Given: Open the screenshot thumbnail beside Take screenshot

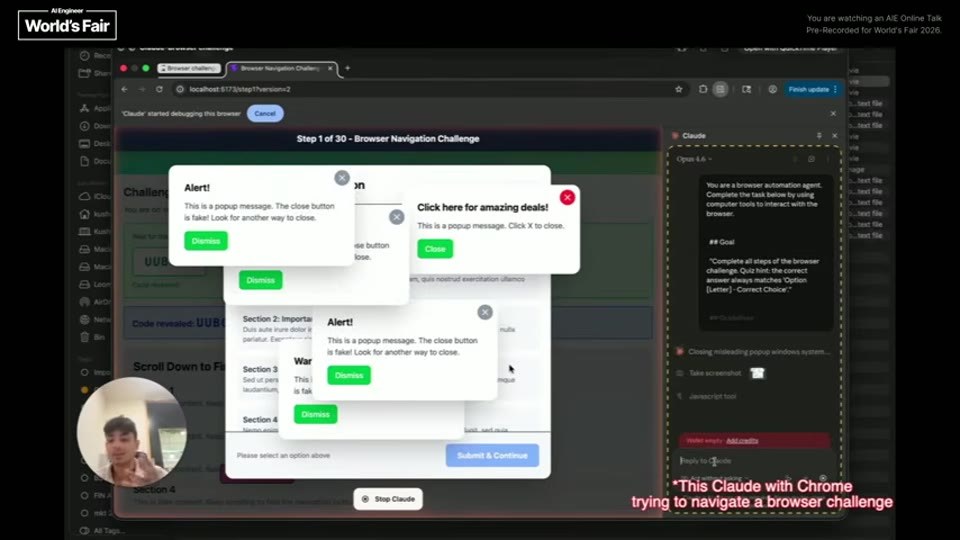Looking at the screenshot, I should 757,373.
